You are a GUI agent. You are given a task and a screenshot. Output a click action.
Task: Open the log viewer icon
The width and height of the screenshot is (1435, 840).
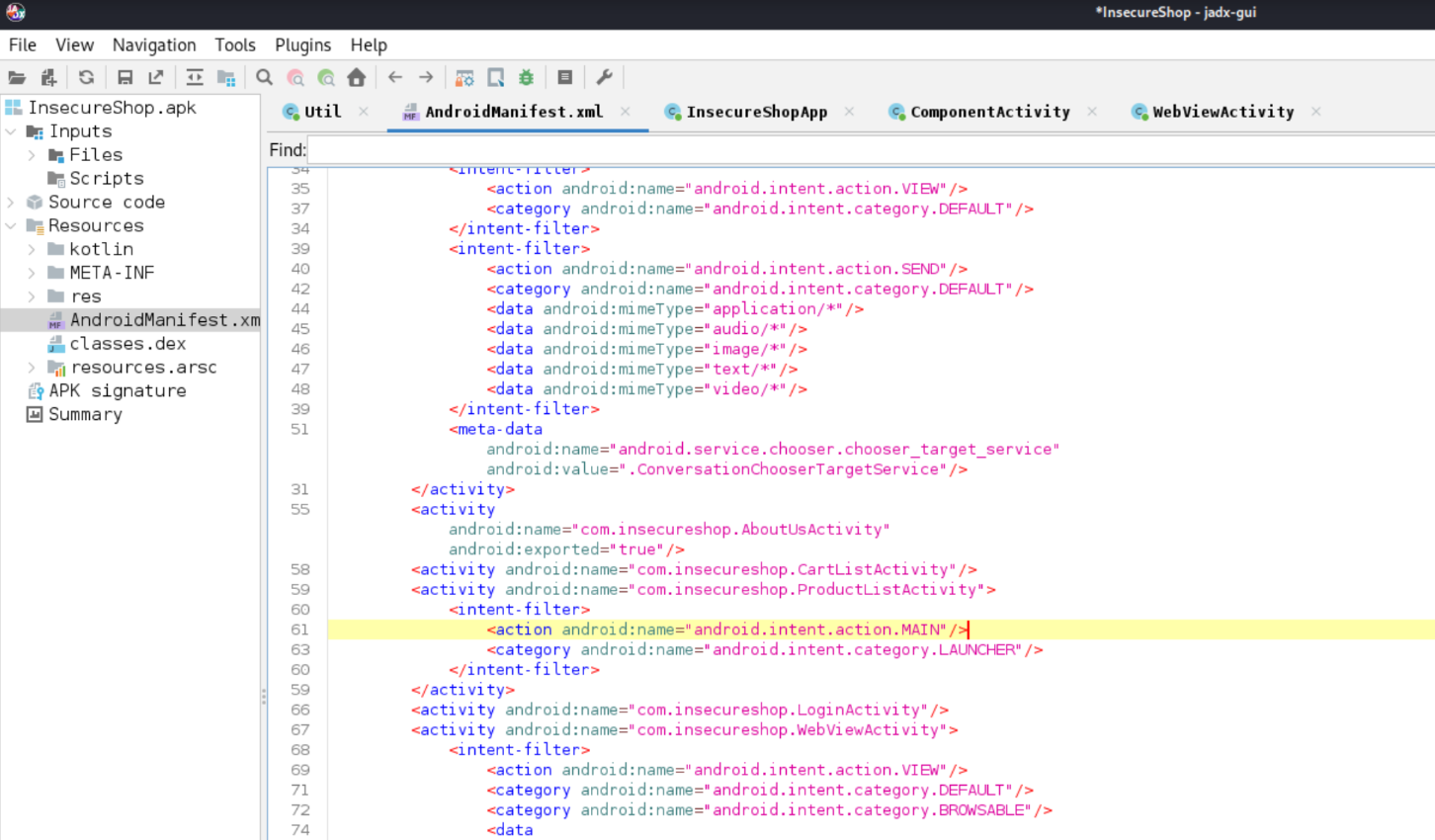pos(565,77)
